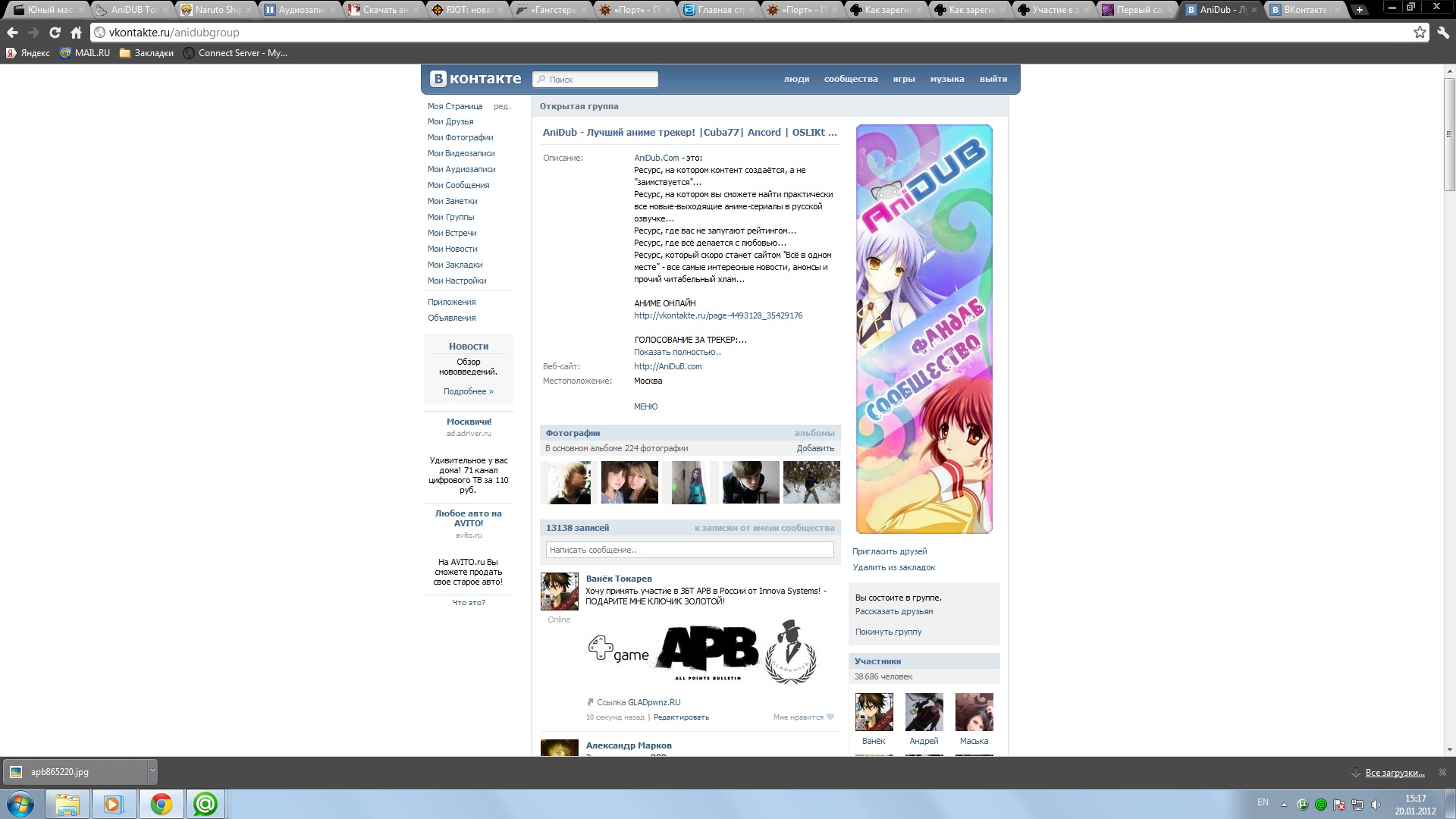Screen dimensions: 1456x819
Task: Show hidden system tray icons
Action: pos(1284,805)
